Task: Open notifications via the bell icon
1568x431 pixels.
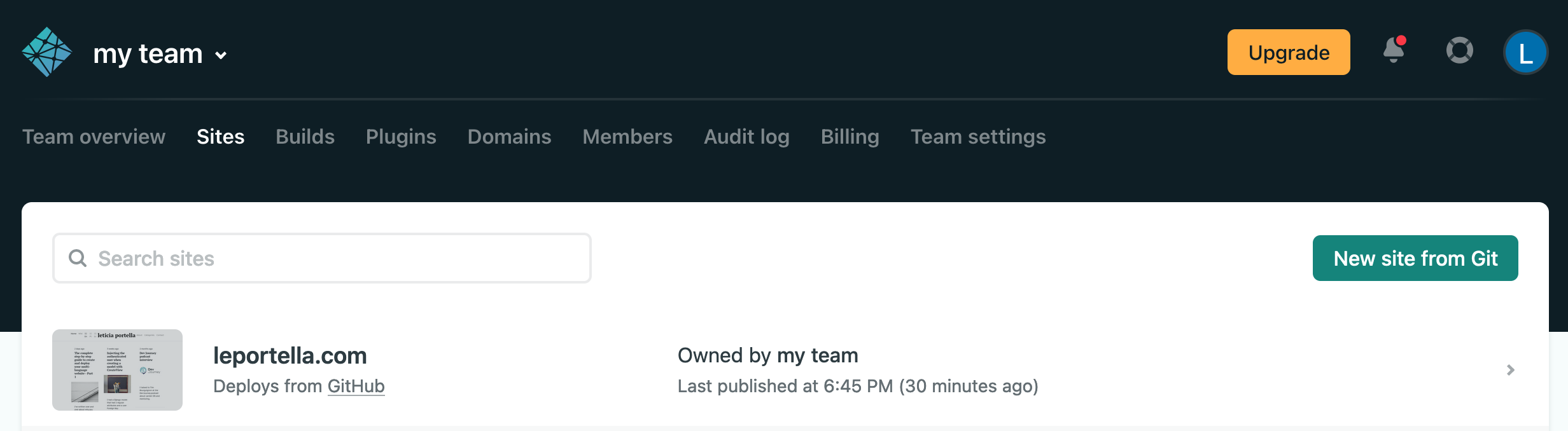Action: (x=1394, y=52)
